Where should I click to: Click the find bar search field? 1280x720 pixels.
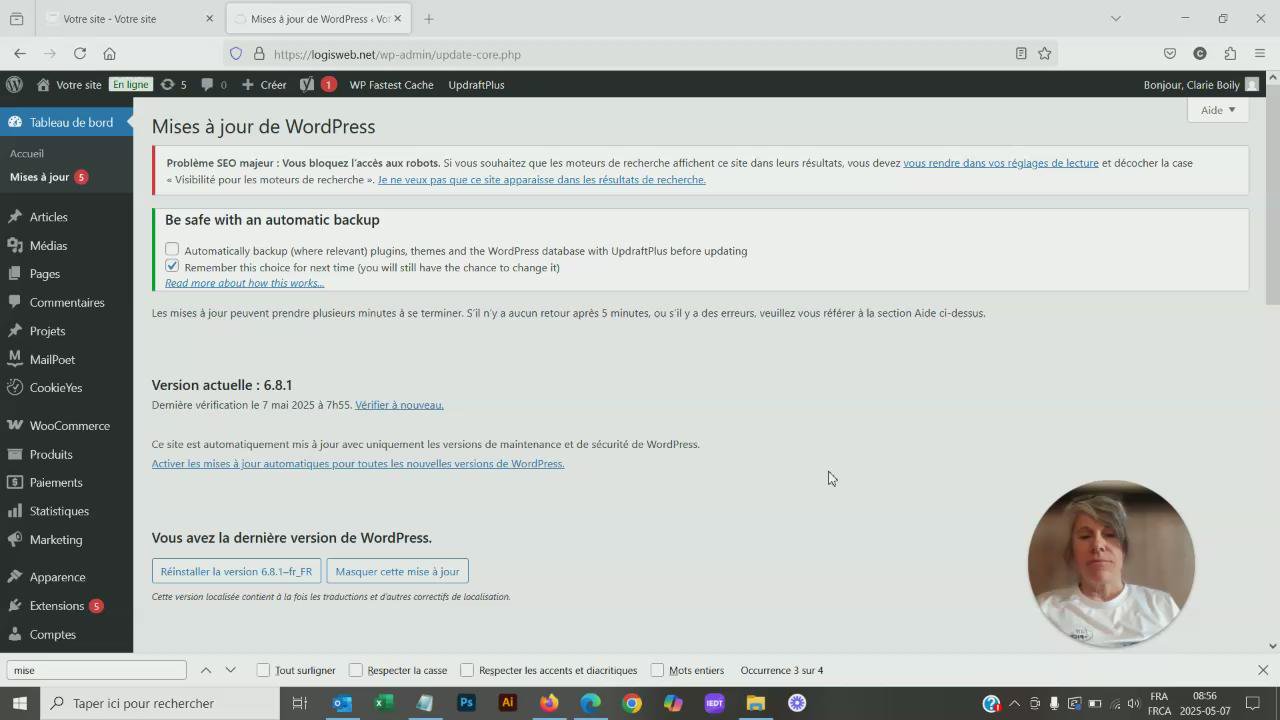click(x=96, y=670)
